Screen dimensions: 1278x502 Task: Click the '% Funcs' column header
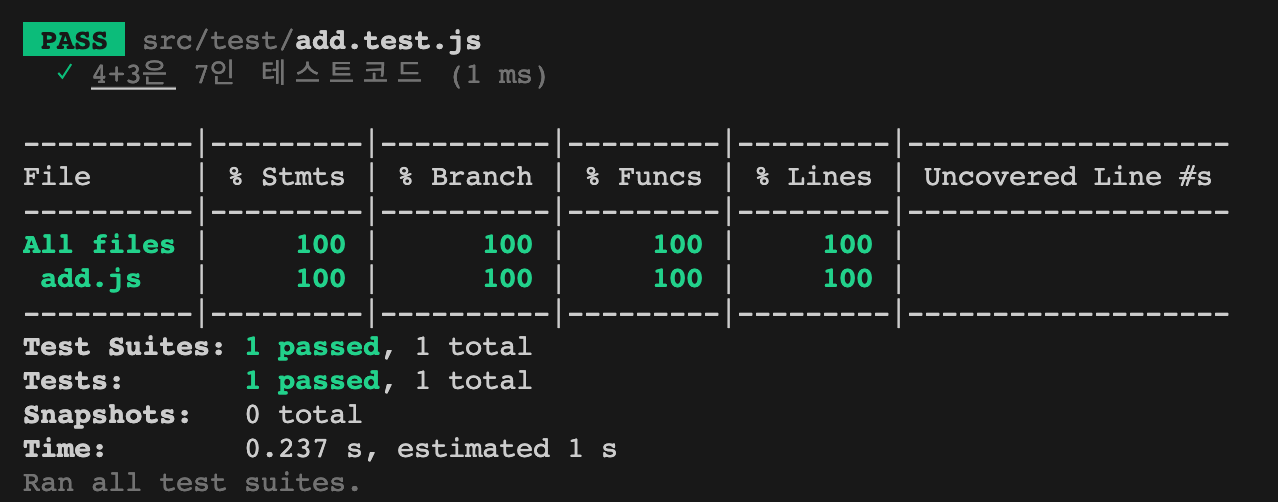tap(643, 177)
